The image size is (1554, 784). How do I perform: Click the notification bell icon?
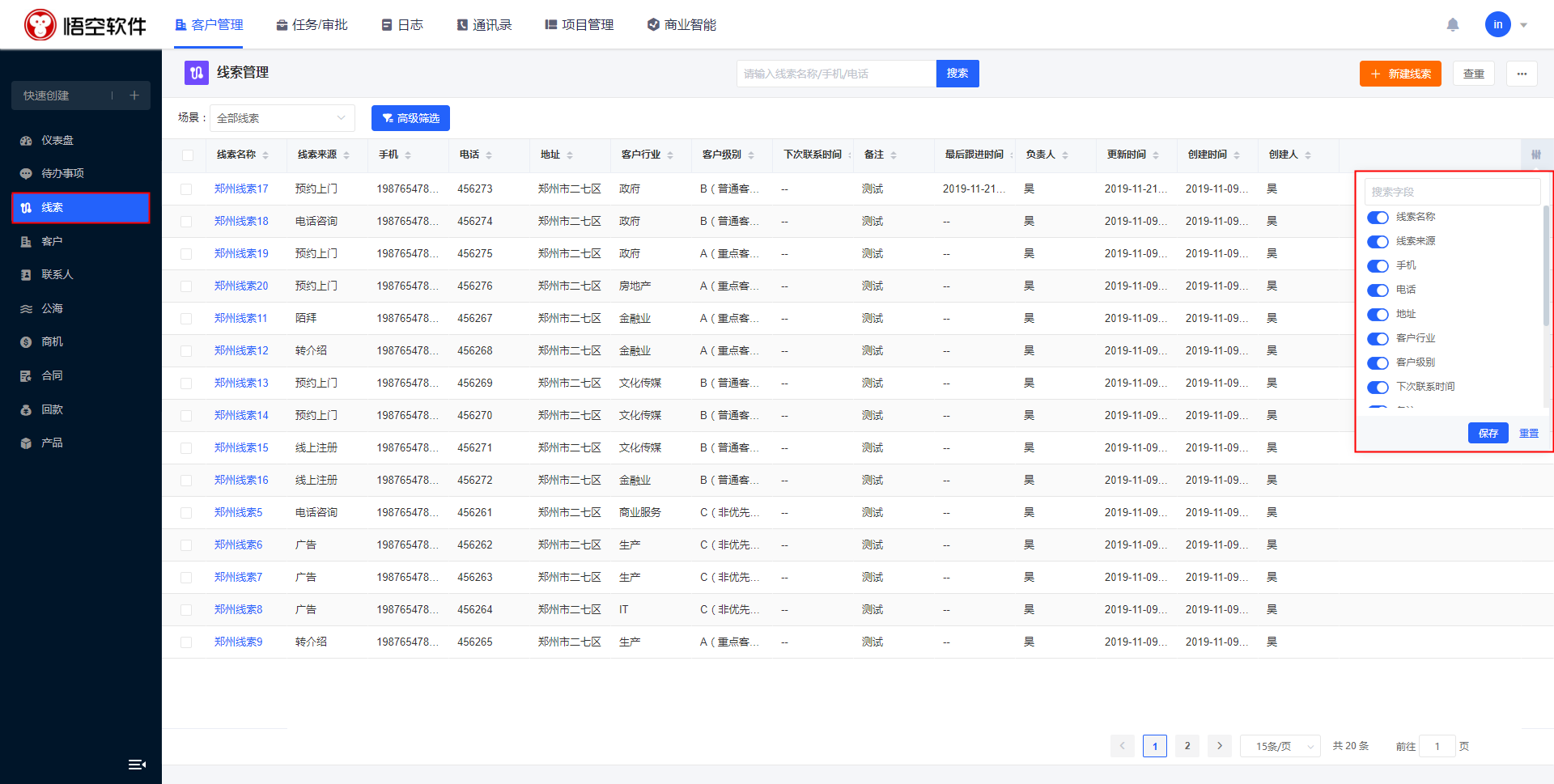coord(1453,25)
